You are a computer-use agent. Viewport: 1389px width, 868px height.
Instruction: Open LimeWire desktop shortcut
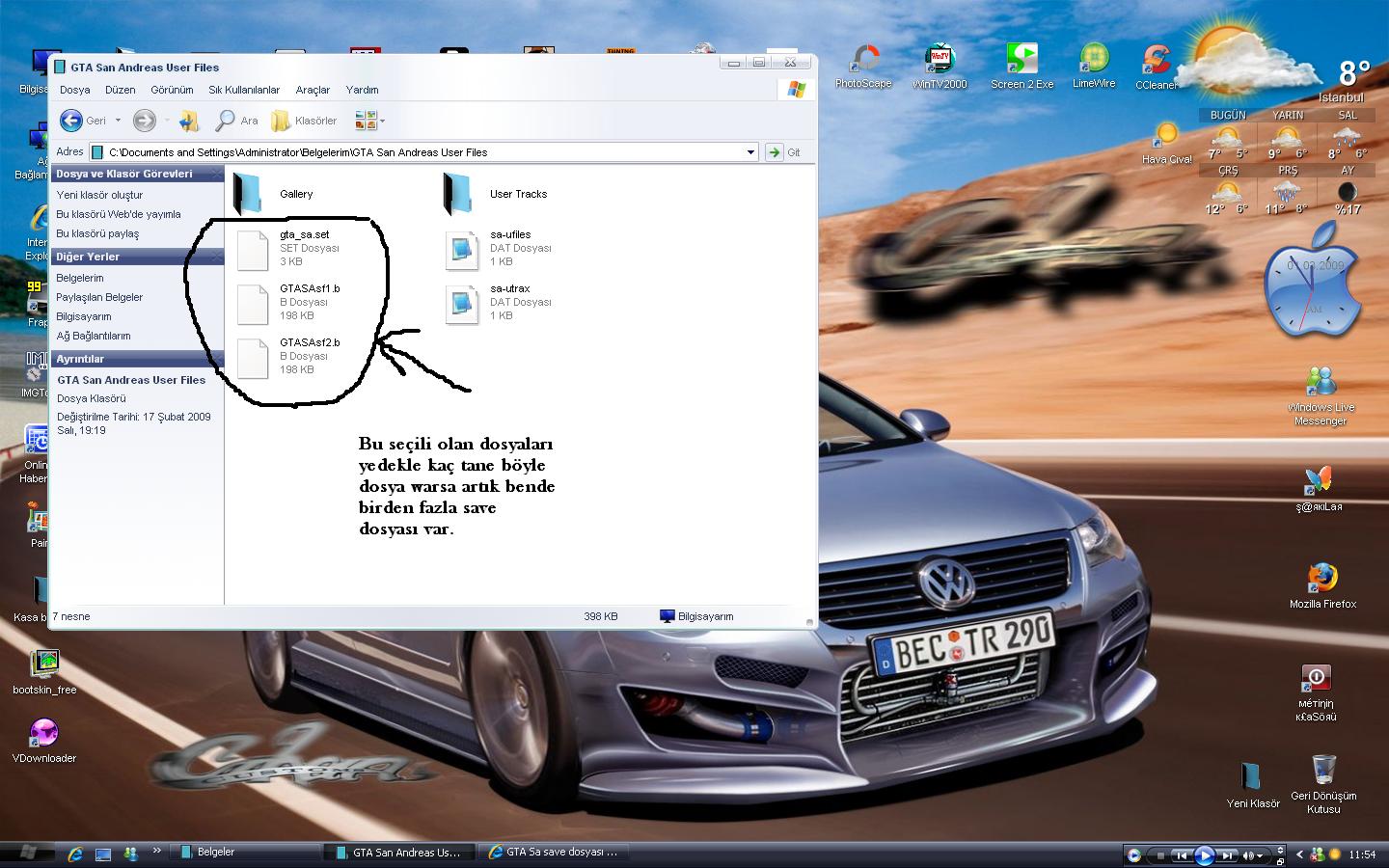click(x=1094, y=66)
